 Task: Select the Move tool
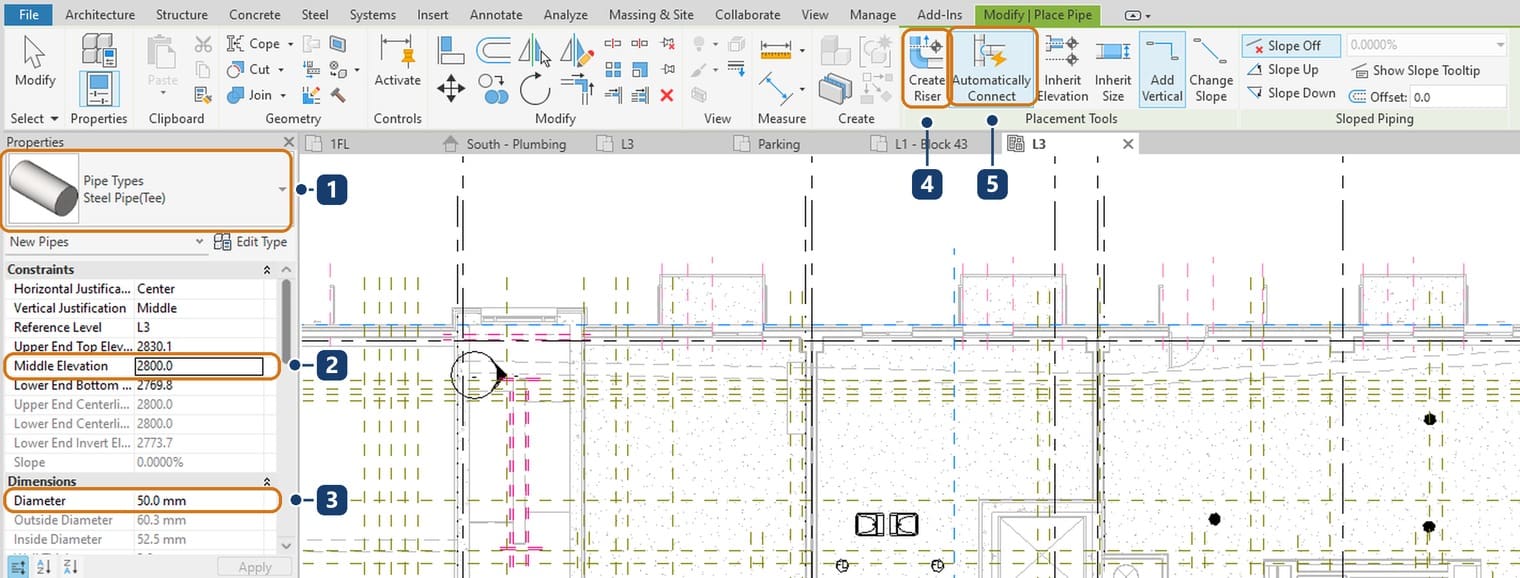451,89
